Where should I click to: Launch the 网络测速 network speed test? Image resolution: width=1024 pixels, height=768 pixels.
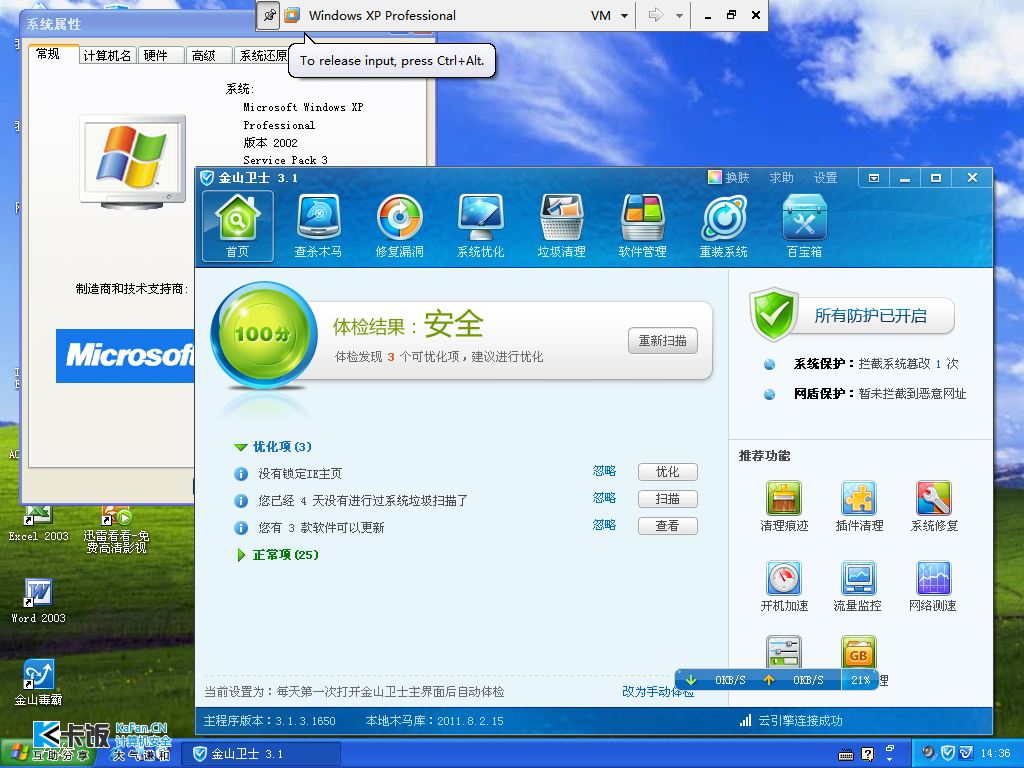pos(933,586)
